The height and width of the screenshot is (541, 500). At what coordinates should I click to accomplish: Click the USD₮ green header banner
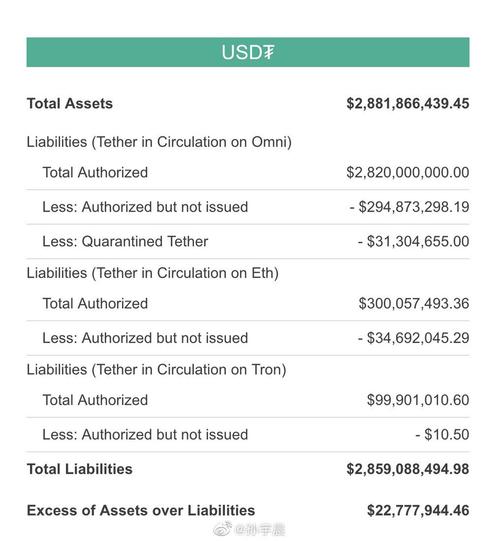click(x=248, y=52)
